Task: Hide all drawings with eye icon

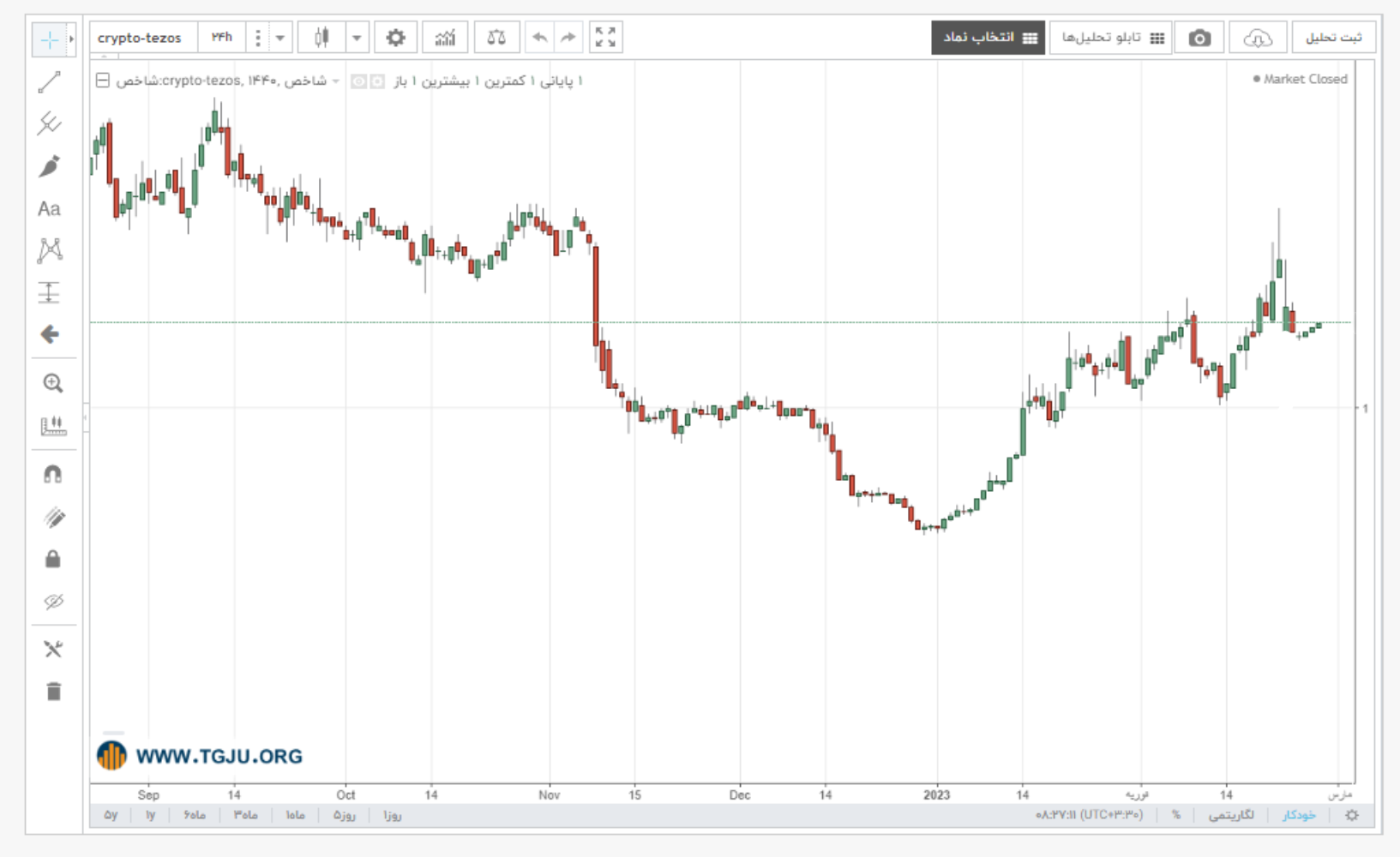Action: coord(53,602)
